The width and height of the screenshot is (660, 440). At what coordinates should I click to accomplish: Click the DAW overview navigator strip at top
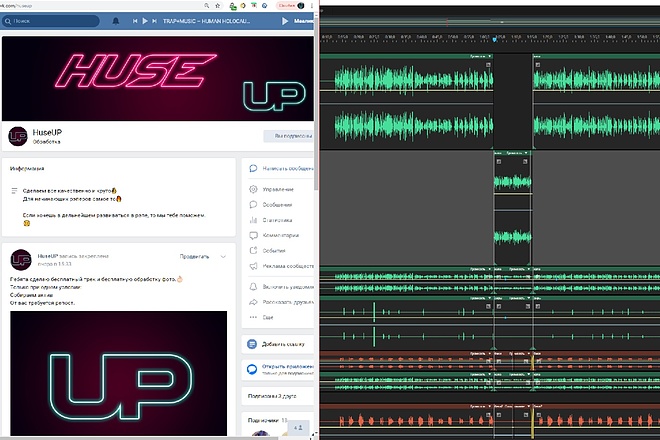click(490, 21)
